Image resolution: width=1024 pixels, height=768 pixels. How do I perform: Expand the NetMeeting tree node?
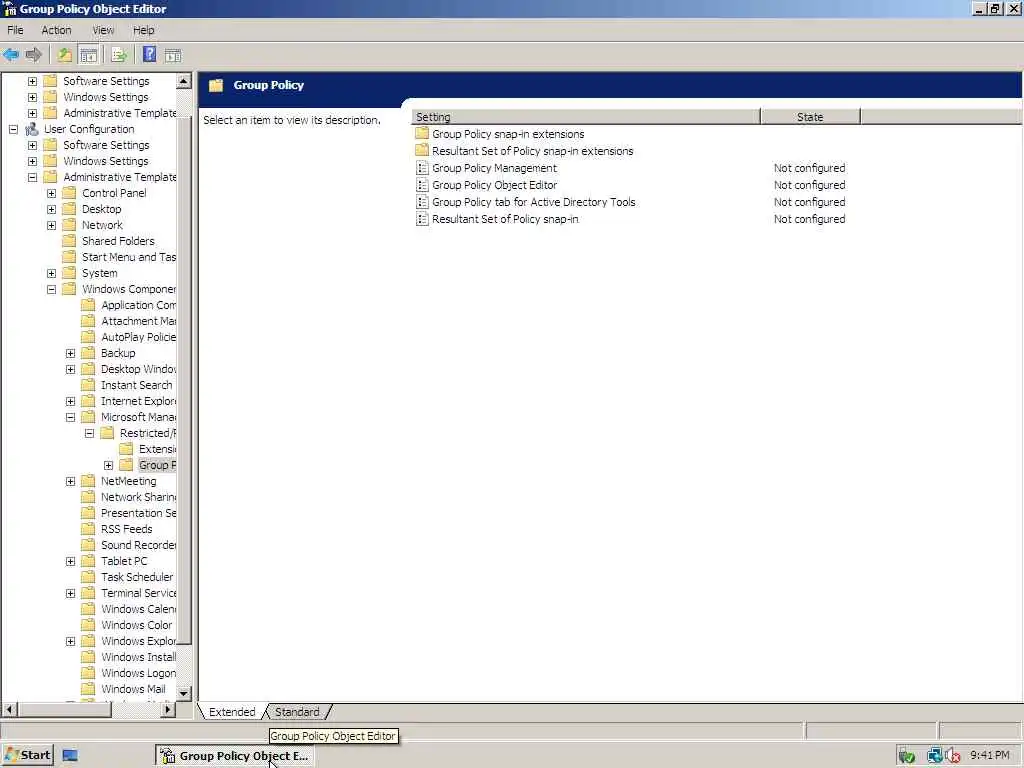pos(71,481)
